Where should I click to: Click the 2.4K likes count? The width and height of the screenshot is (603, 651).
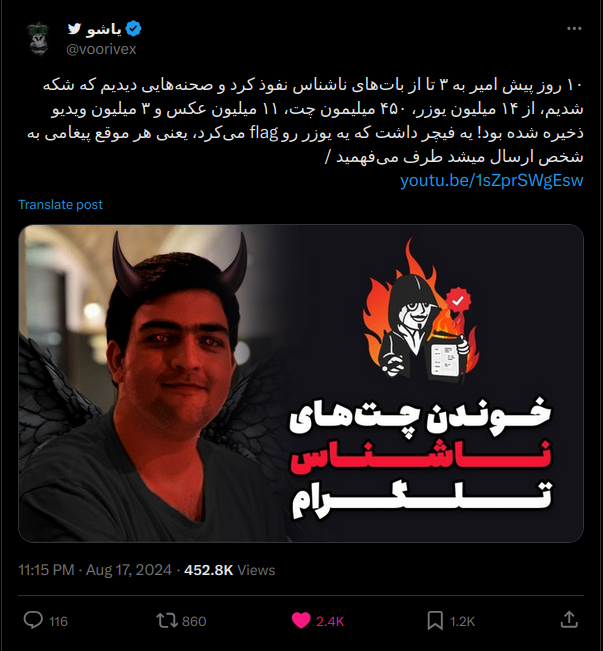[x=330, y=622]
